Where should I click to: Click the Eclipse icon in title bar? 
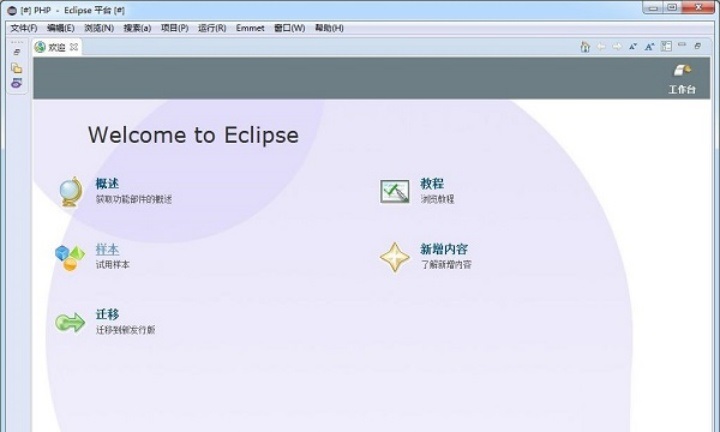pos(12,10)
